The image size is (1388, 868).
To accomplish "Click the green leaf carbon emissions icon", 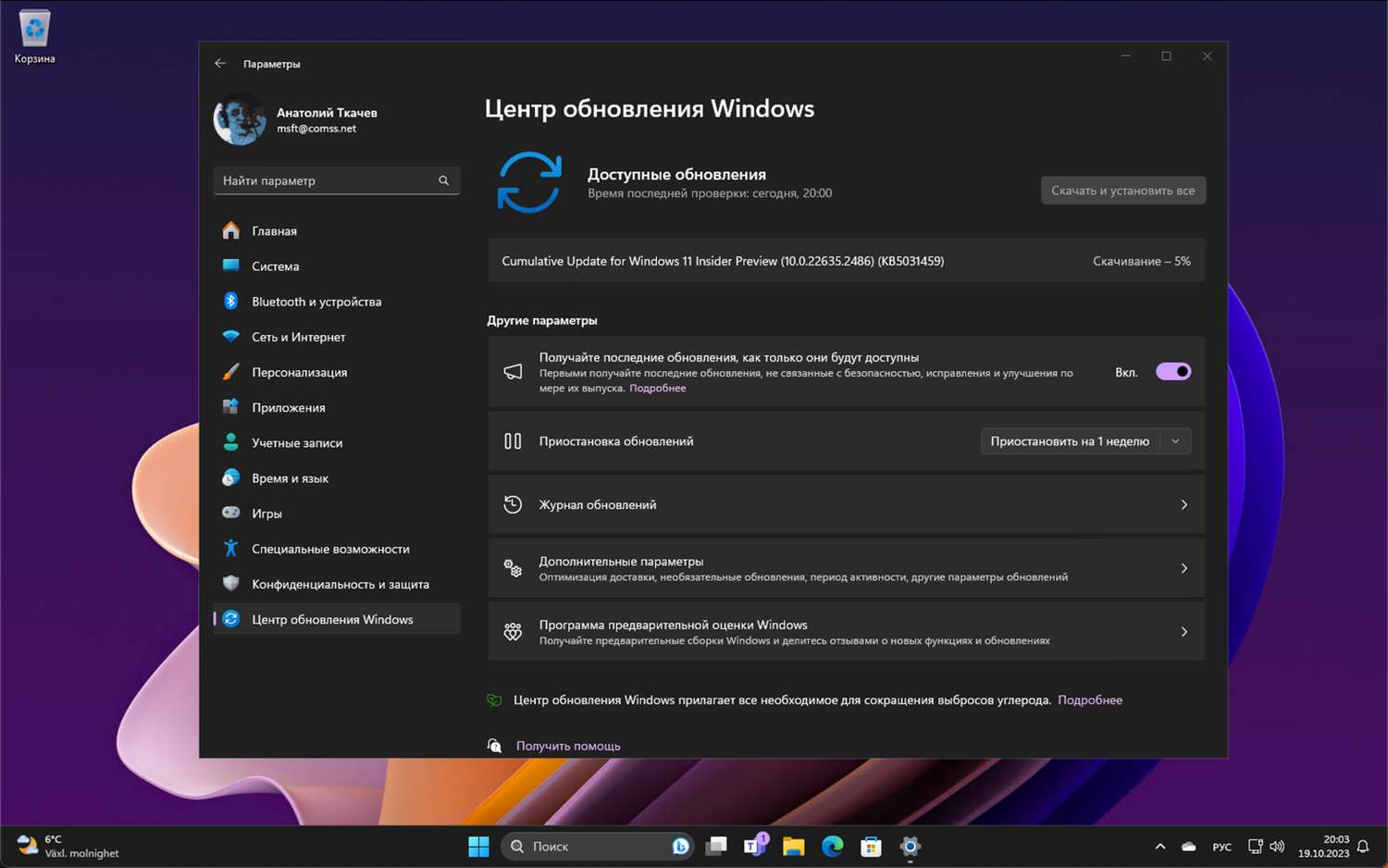I will pos(494,700).
